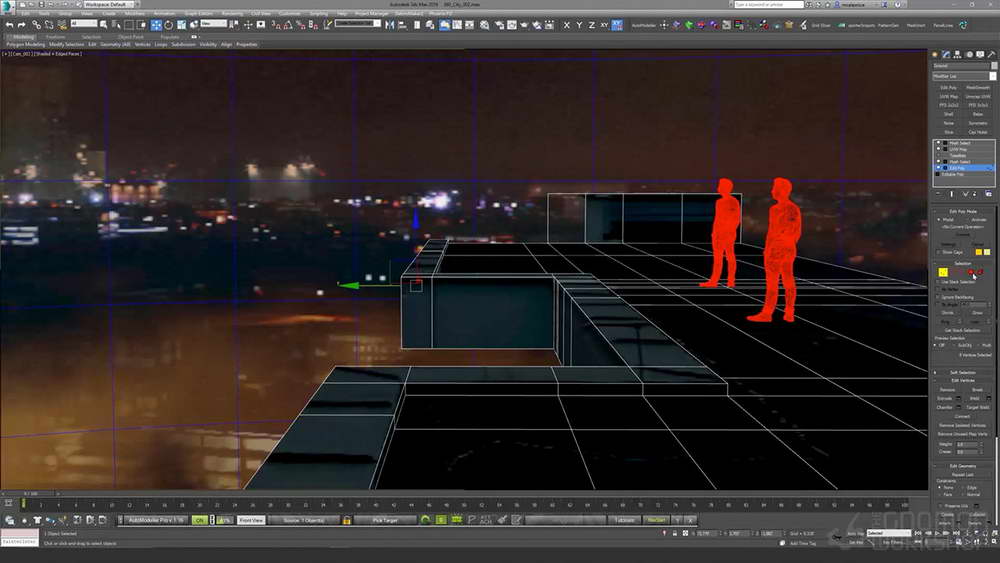
Task: Switch to the Freeform ribbon tab
Action: coord(55,37)
